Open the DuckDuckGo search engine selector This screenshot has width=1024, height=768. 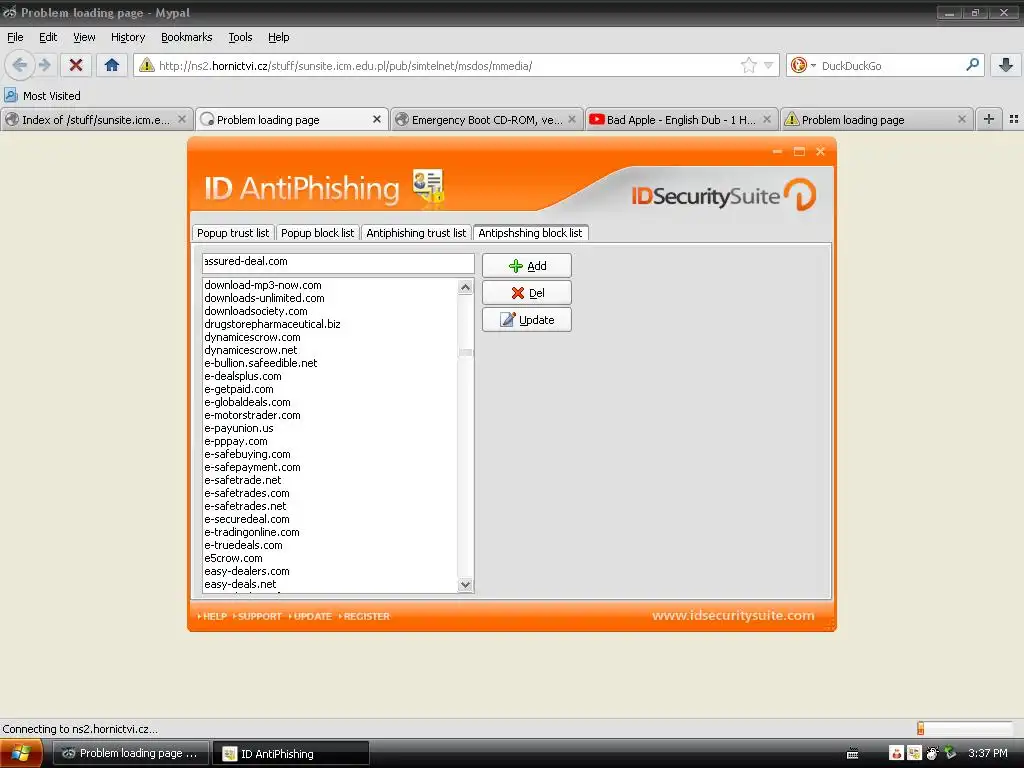[803, 65]
